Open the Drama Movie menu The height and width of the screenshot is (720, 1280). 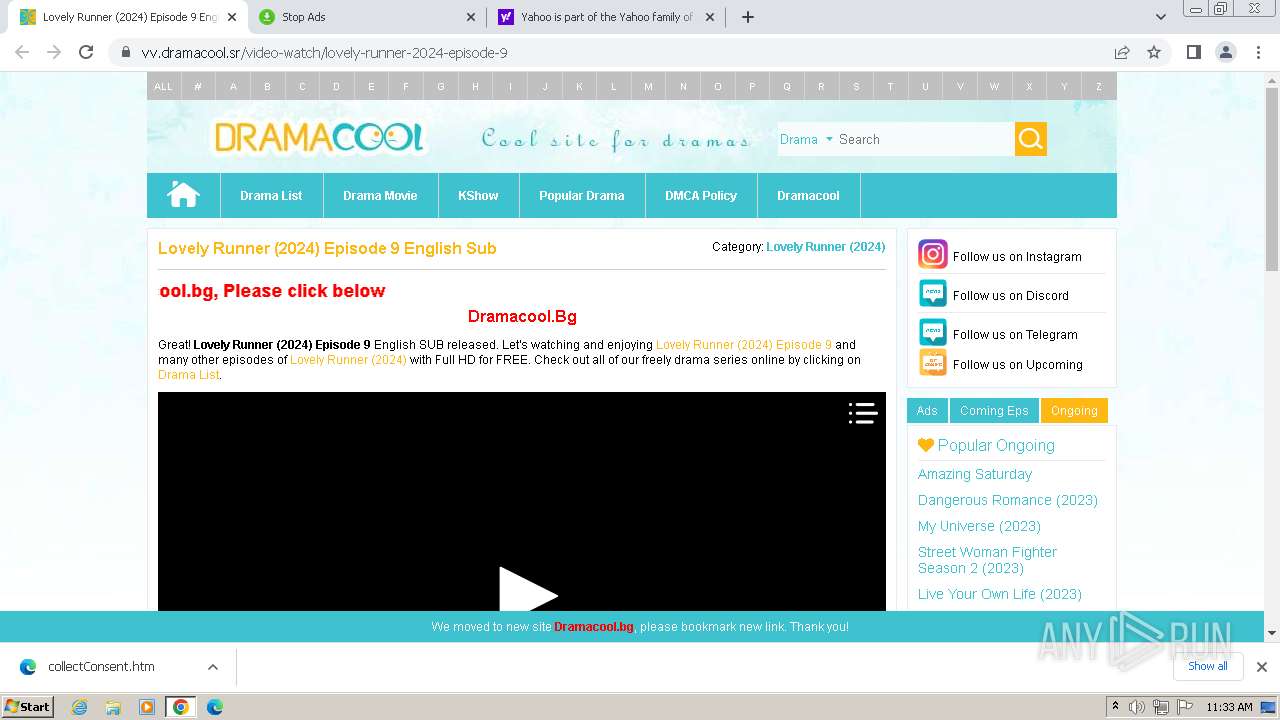click(380, 195)
